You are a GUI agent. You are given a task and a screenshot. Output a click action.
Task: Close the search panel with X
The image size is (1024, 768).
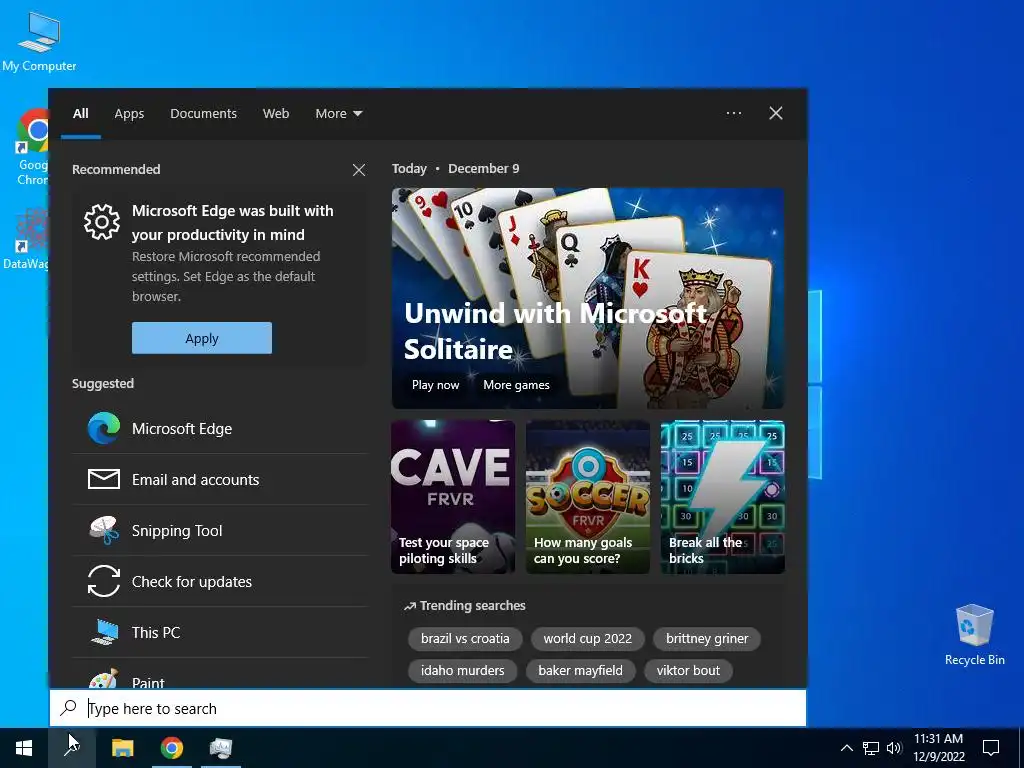776,113
